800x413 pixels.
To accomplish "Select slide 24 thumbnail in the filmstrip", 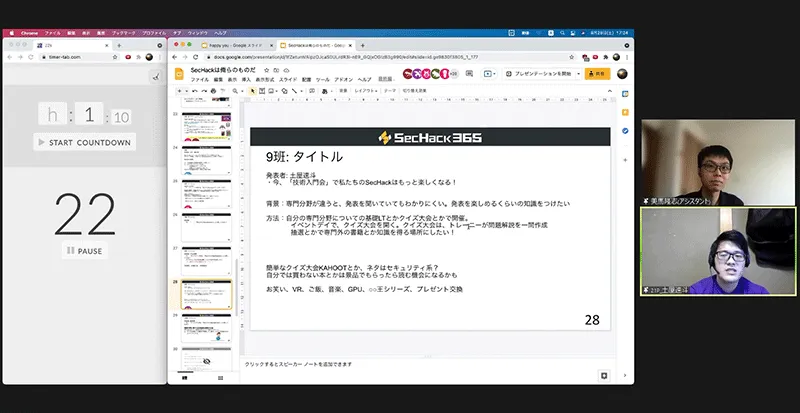I will tap(207, 160).
